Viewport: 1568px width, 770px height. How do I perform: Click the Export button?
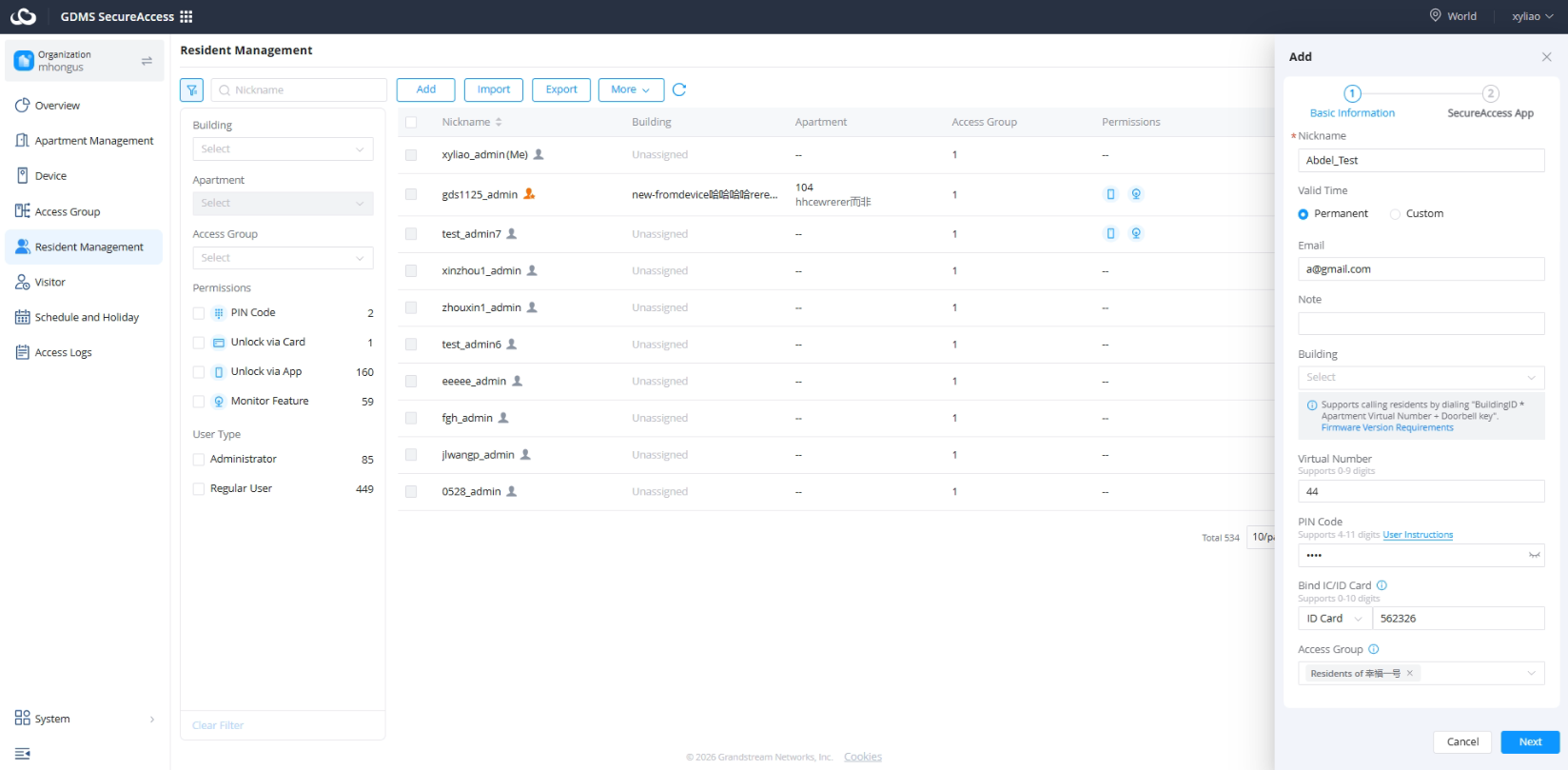[561, 89]
